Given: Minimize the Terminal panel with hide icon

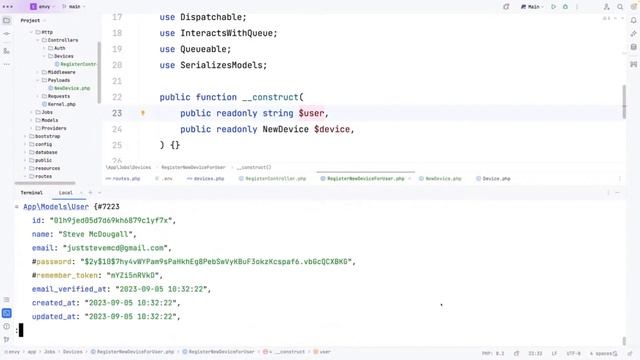Looking at the screenshot, I should click(618, 193).
